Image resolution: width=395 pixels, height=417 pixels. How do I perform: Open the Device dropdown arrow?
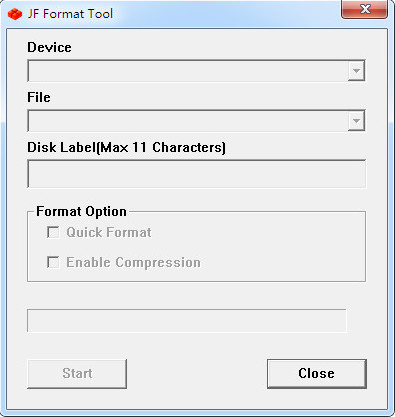click(356, 71)
